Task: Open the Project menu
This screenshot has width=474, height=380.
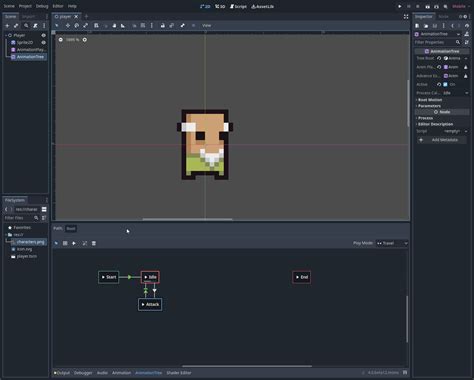Action: 25,6
